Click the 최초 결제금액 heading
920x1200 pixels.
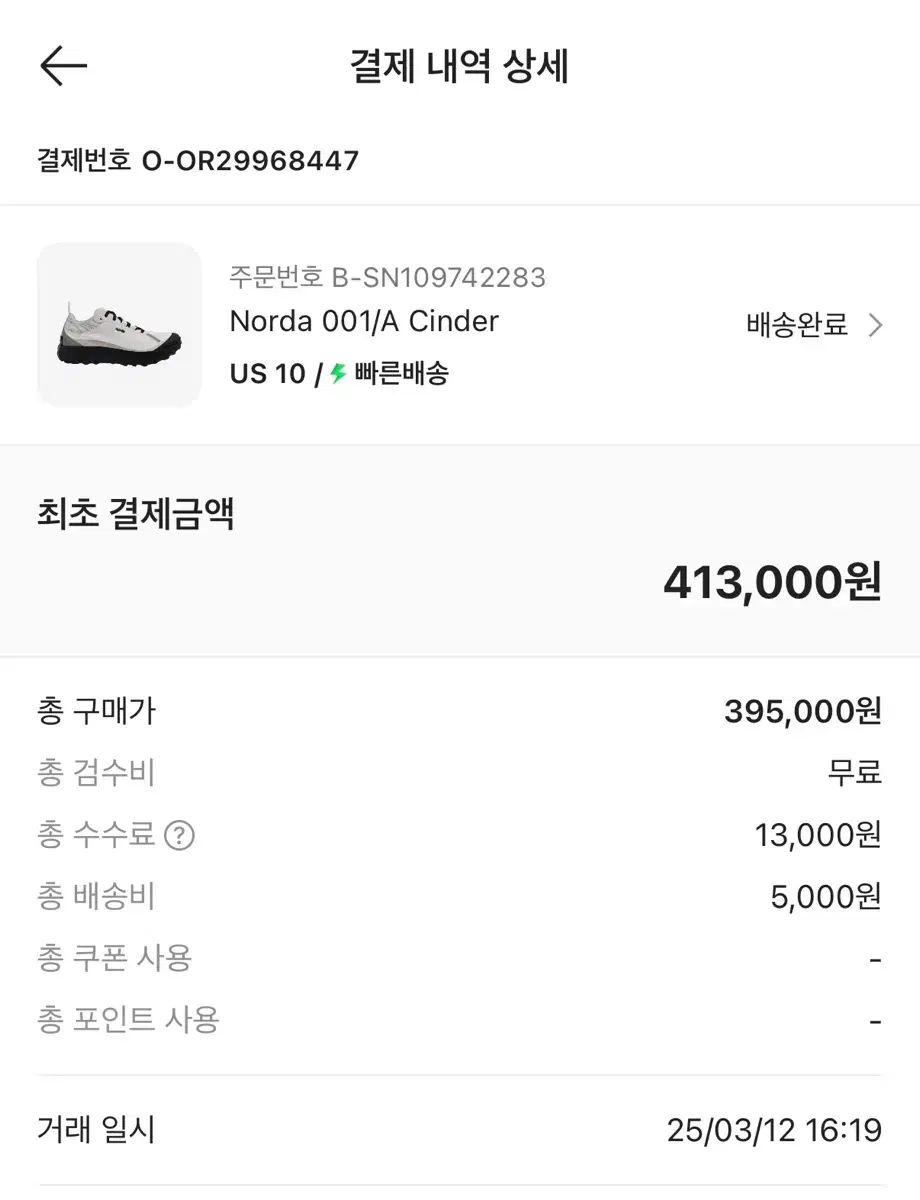pos(135,516)
